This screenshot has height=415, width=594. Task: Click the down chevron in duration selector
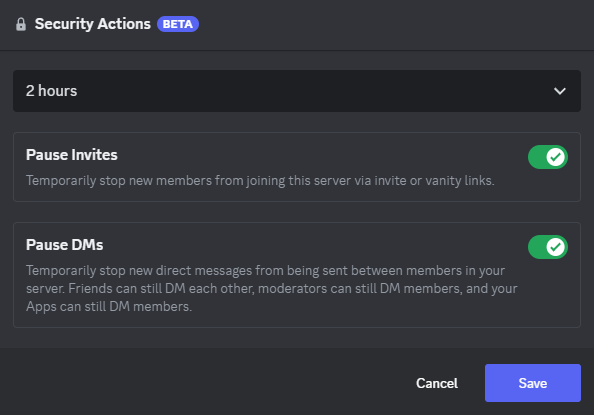(x=560, y=91)
